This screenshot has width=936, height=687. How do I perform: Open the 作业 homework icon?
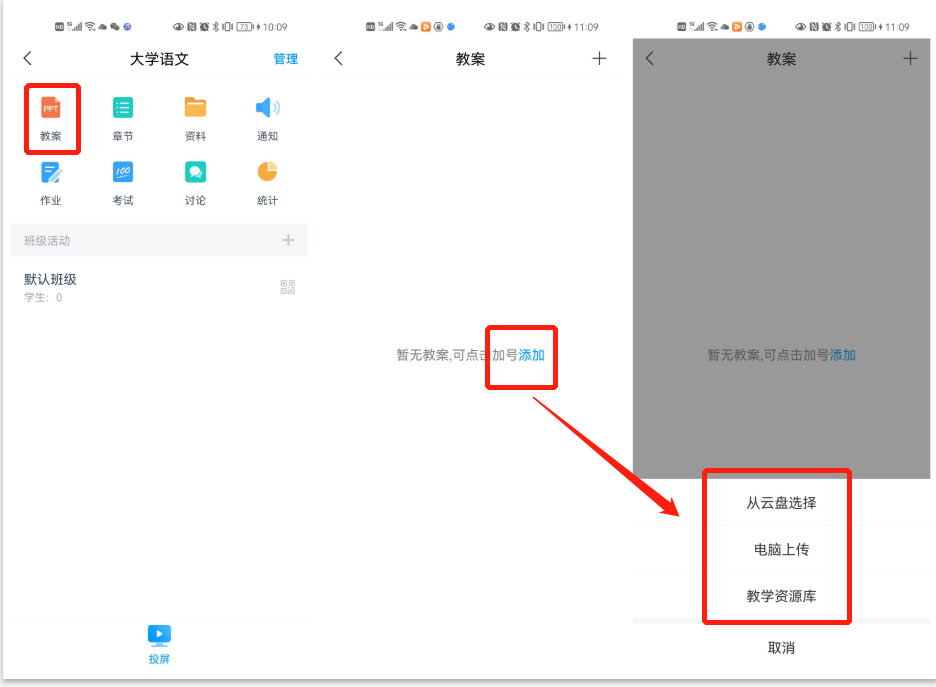51,172
